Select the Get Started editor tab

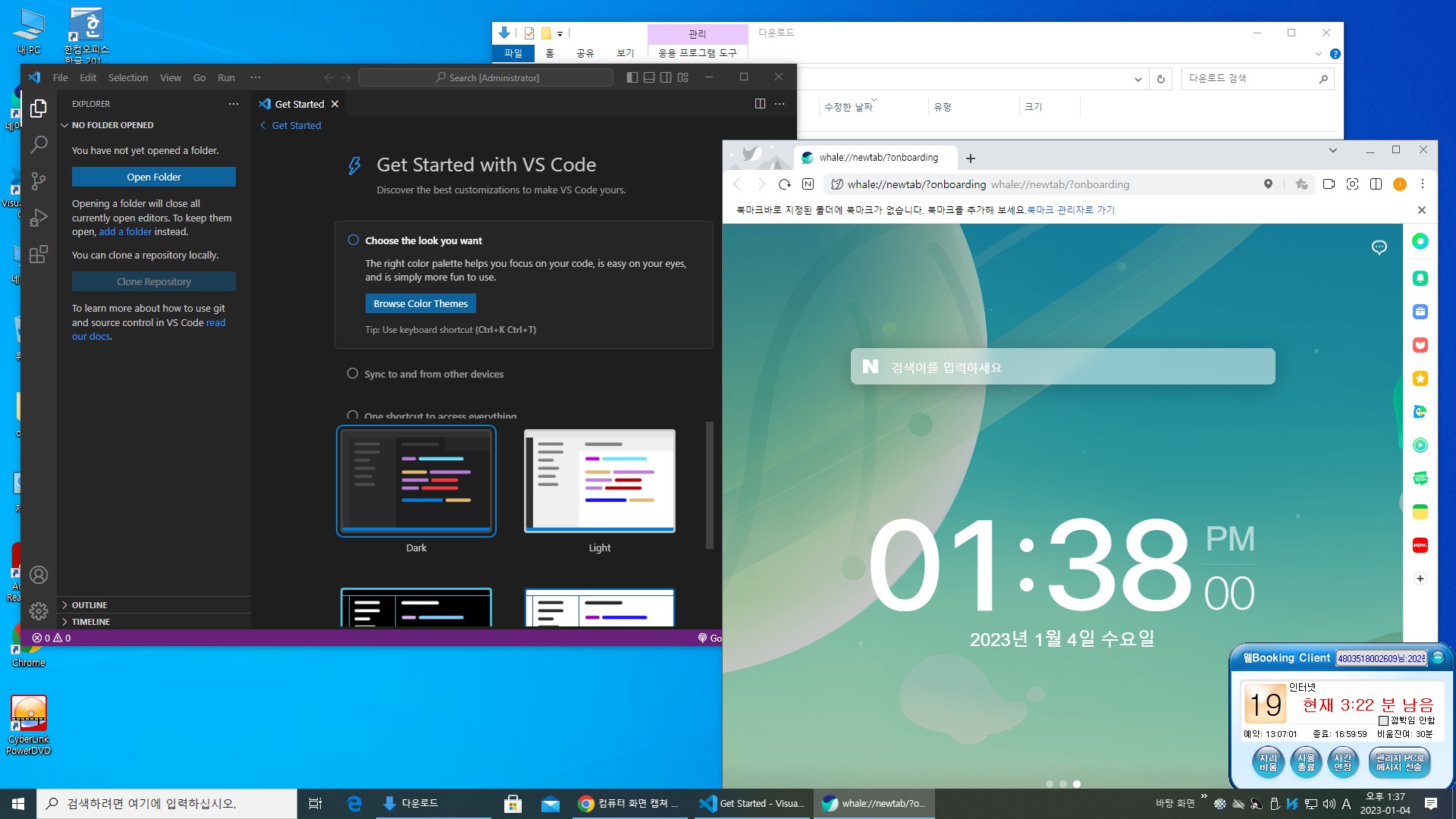point(300,104)
